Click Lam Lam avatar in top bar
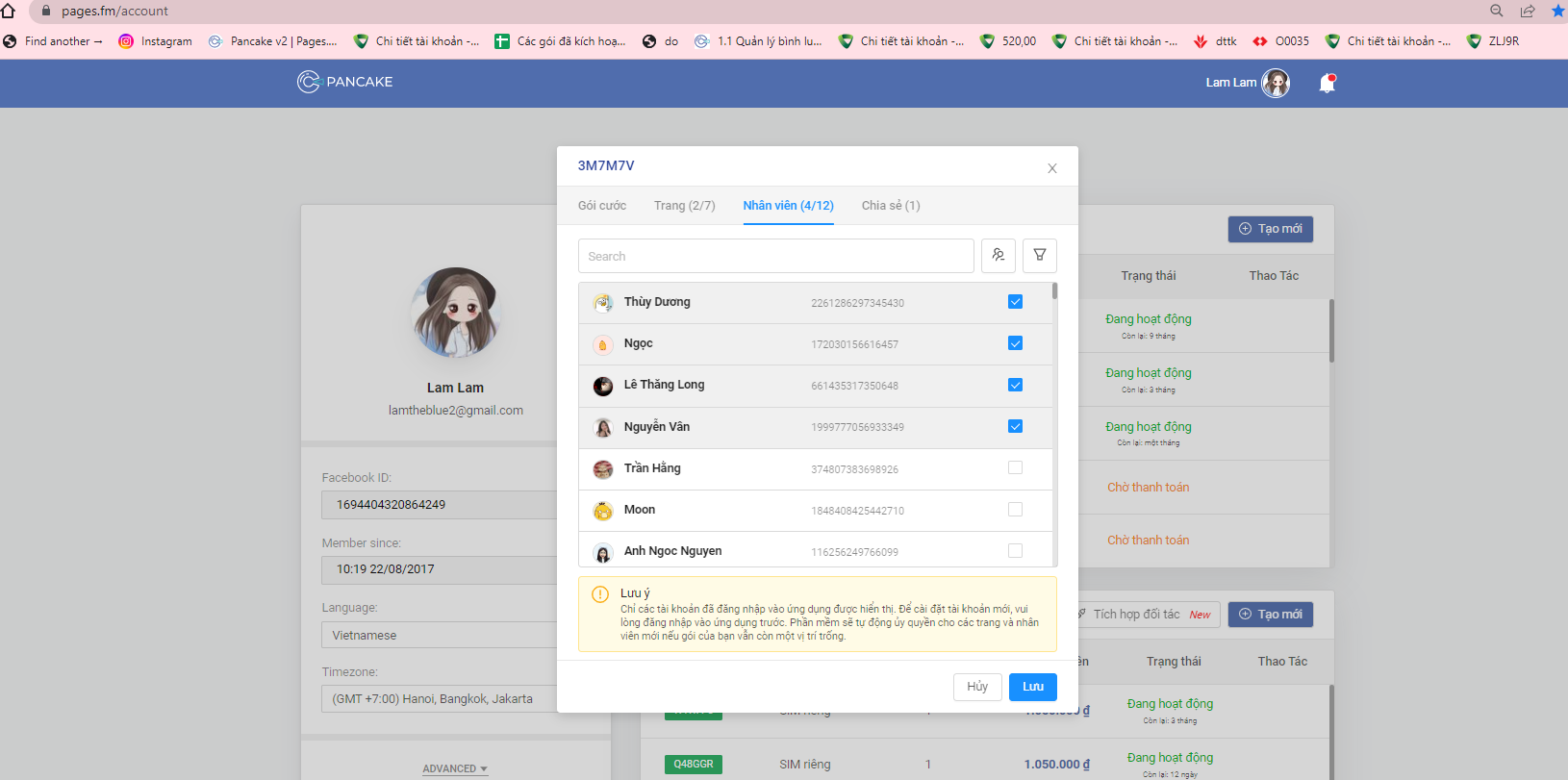Screen dimensions: 1568x780 click(x=1276, y=83)
